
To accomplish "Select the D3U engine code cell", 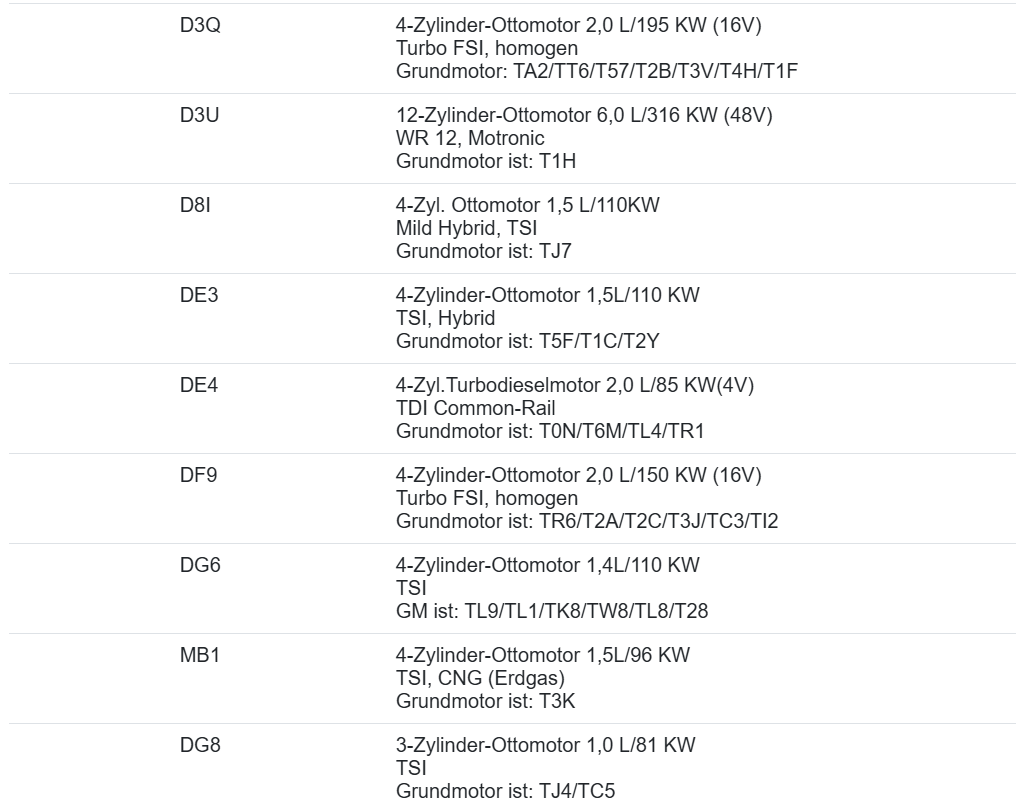I will pos(200,115).
